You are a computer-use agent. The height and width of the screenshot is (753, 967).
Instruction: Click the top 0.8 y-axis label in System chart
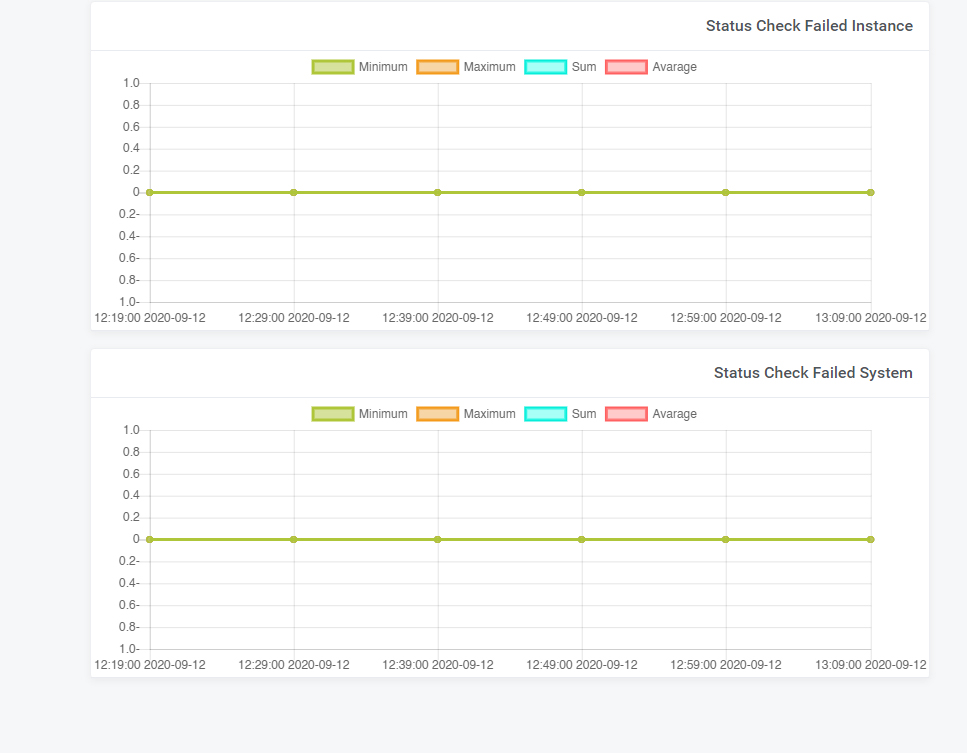[131, 452]
